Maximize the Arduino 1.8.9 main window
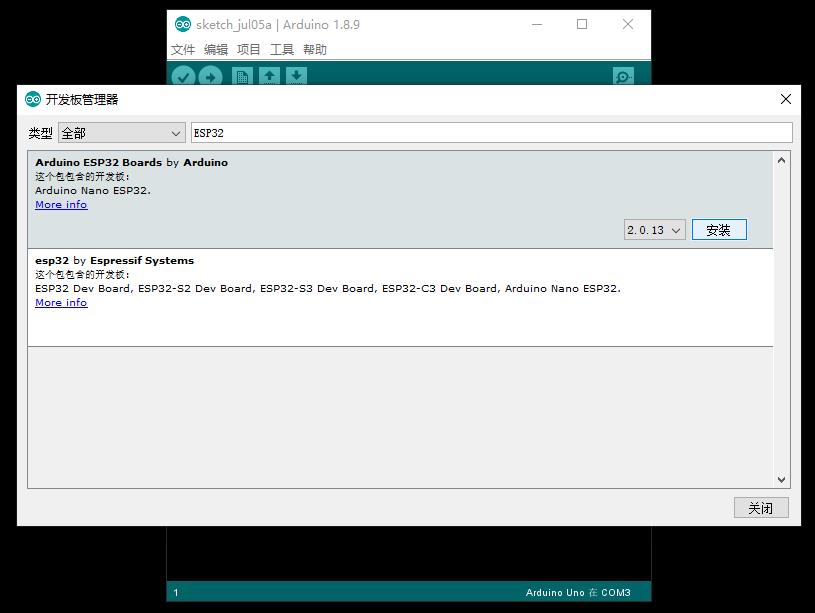 tap(582, 24)
